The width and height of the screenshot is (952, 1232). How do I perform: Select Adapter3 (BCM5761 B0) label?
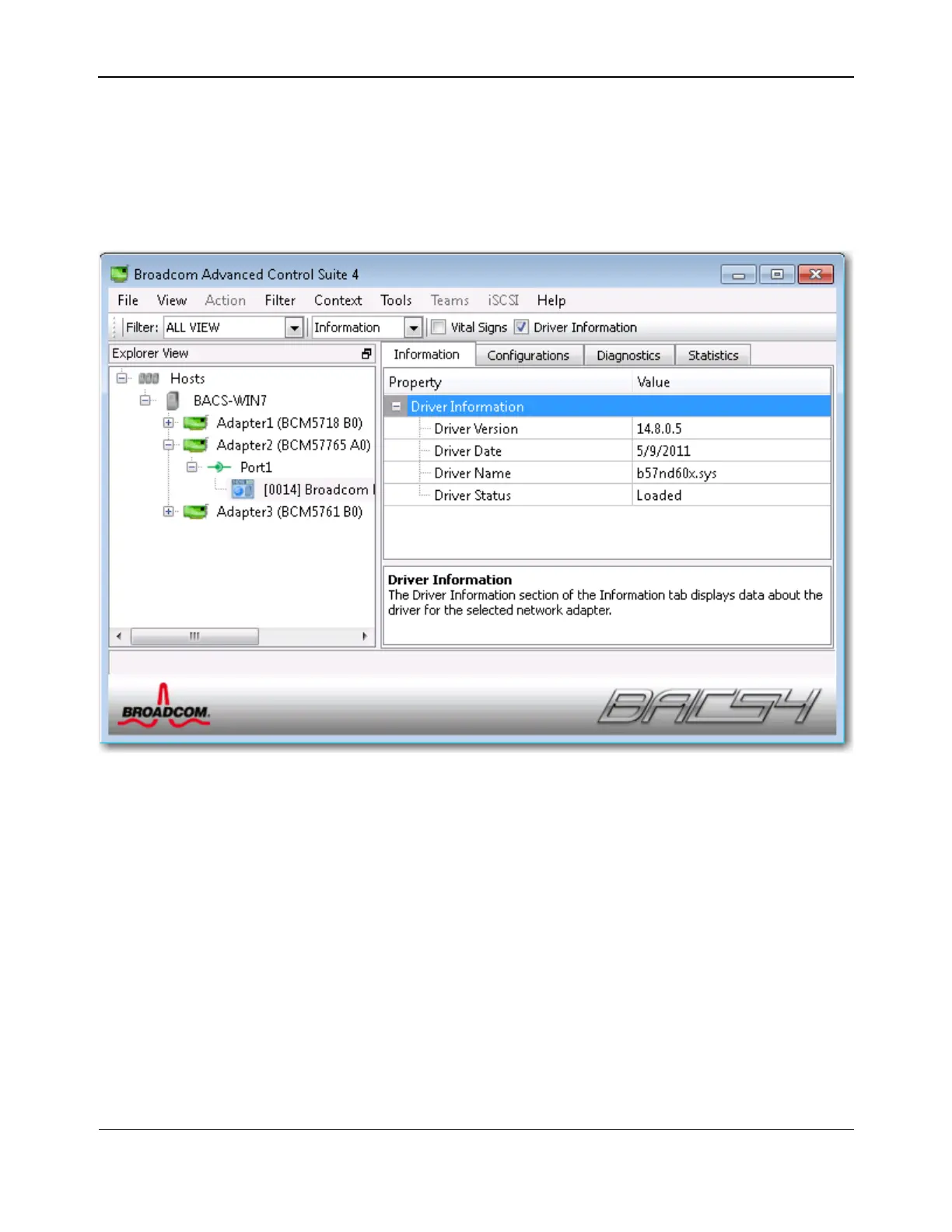coord(289,512)
